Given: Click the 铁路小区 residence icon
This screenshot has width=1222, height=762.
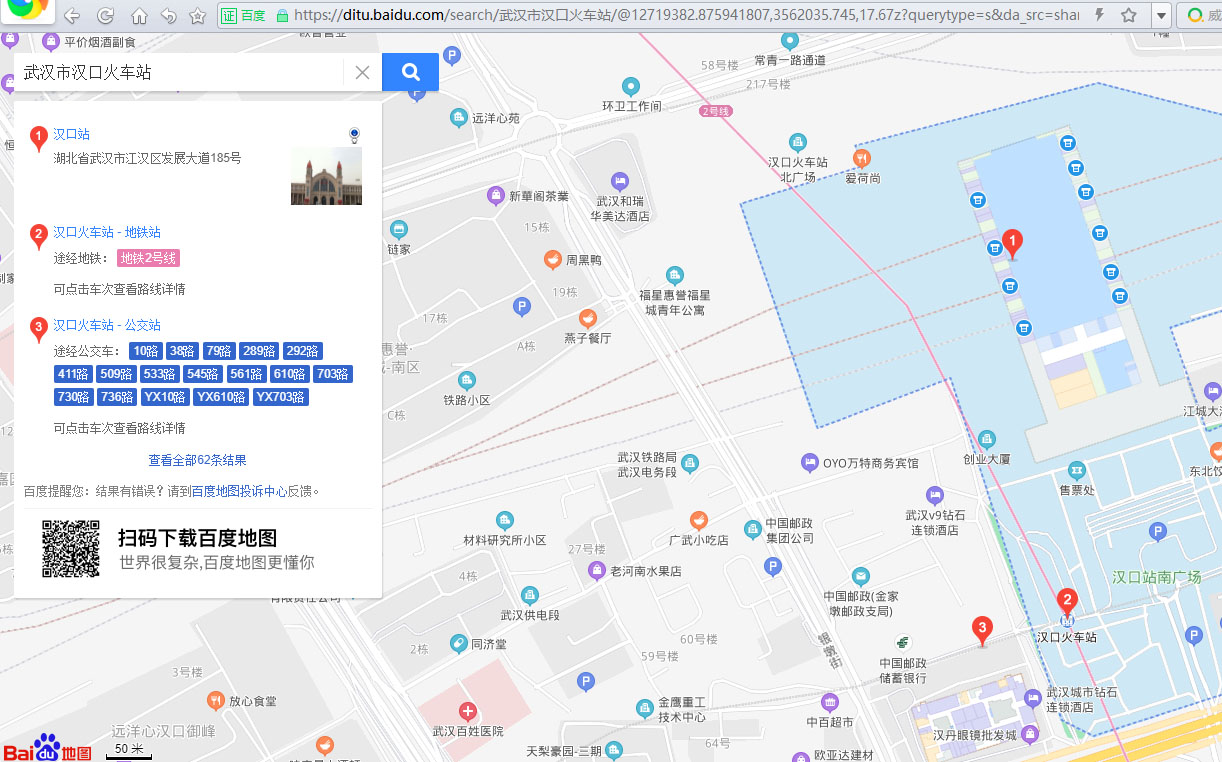Looking at the screenshot, I should (x=466, y=381).
